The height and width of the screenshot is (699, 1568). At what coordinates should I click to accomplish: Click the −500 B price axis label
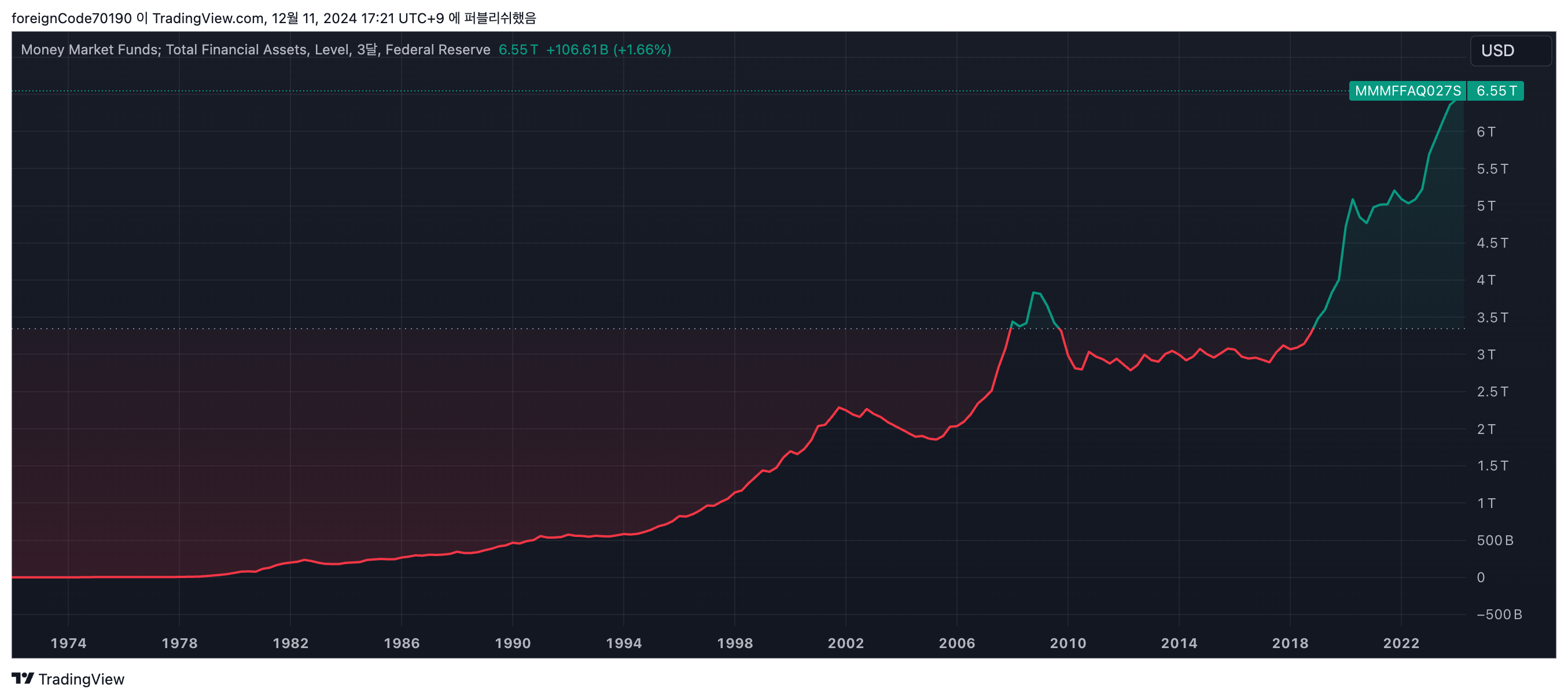1499,615
